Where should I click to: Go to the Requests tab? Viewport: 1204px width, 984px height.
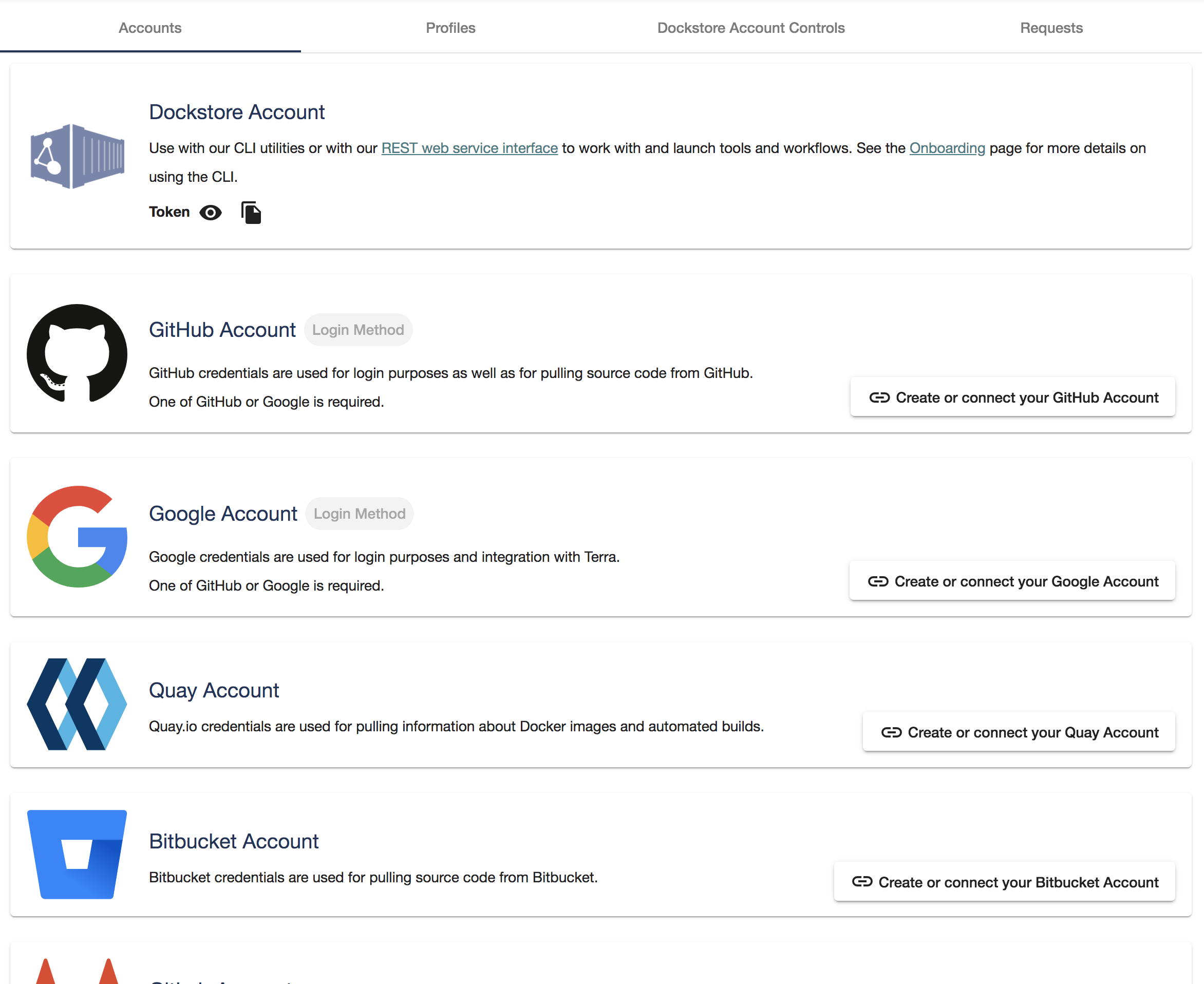1051,28
